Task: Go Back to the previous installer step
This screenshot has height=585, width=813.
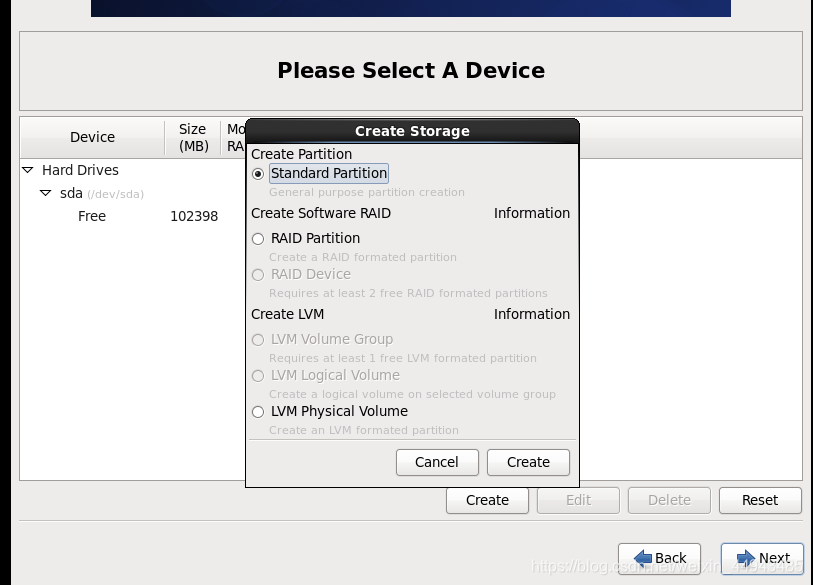Action: (660, 558)
